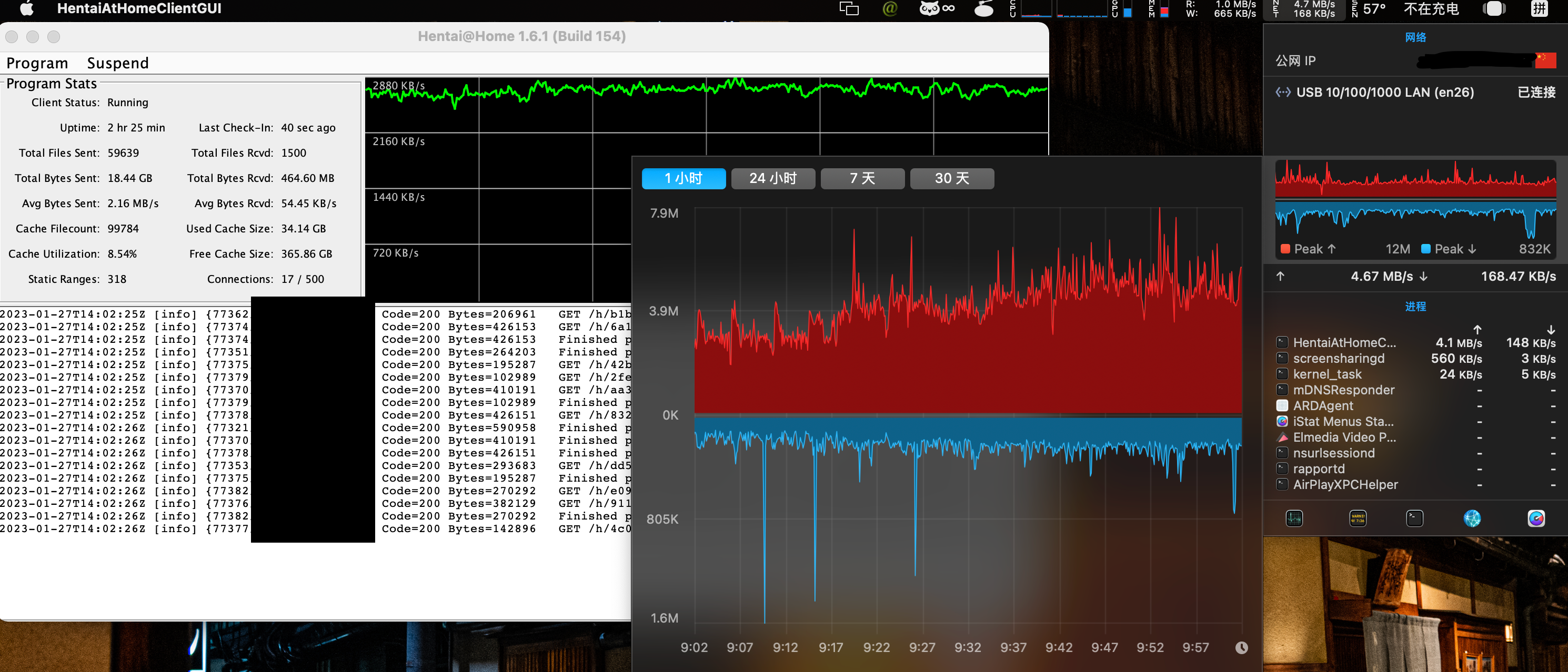
Task: Select USB 10/100/1000 LAN (en26) row
Action: pyautogui.click(x=1415, y=93)
